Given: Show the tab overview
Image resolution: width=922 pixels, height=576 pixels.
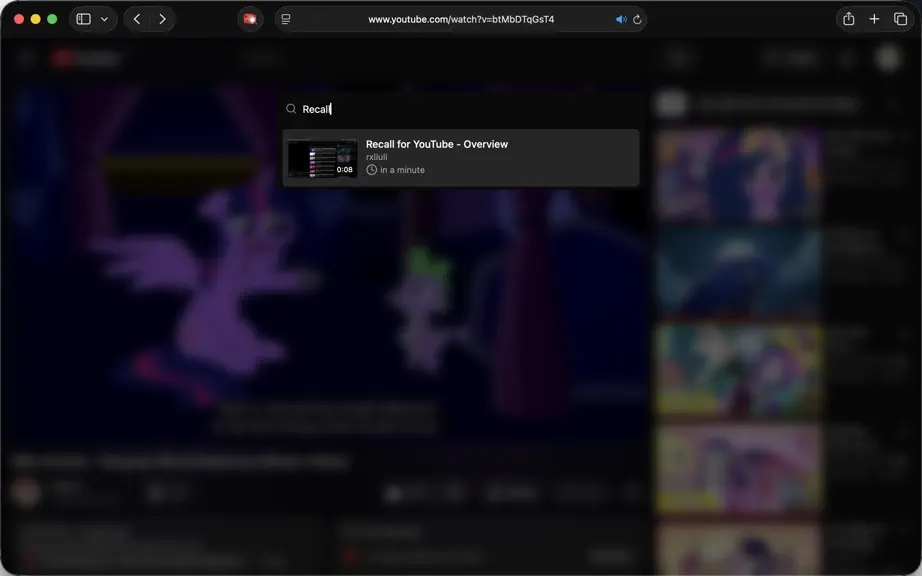Looking at the screenshot, I should (x=900, y=19).
